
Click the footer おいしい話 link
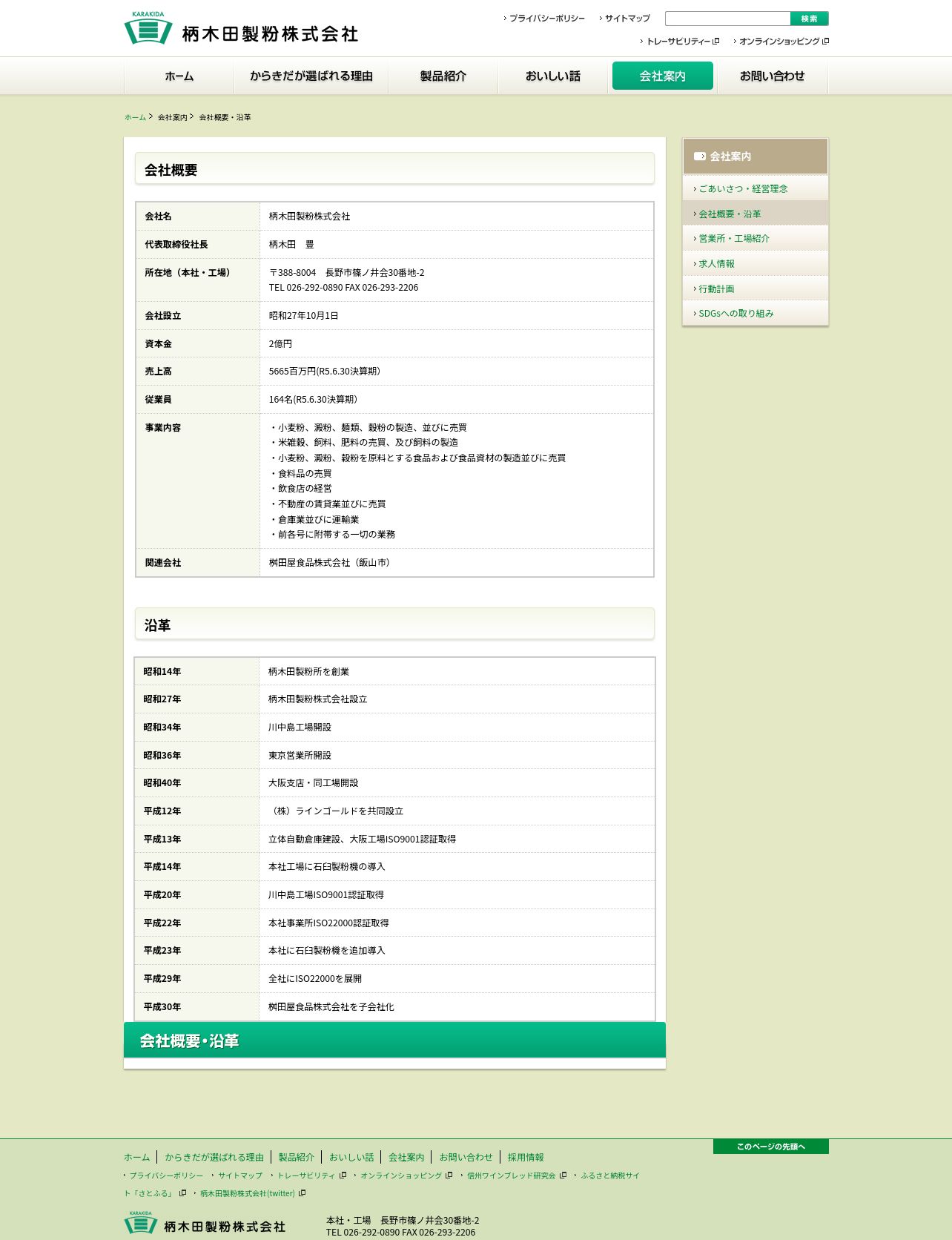click(351, 1157)
